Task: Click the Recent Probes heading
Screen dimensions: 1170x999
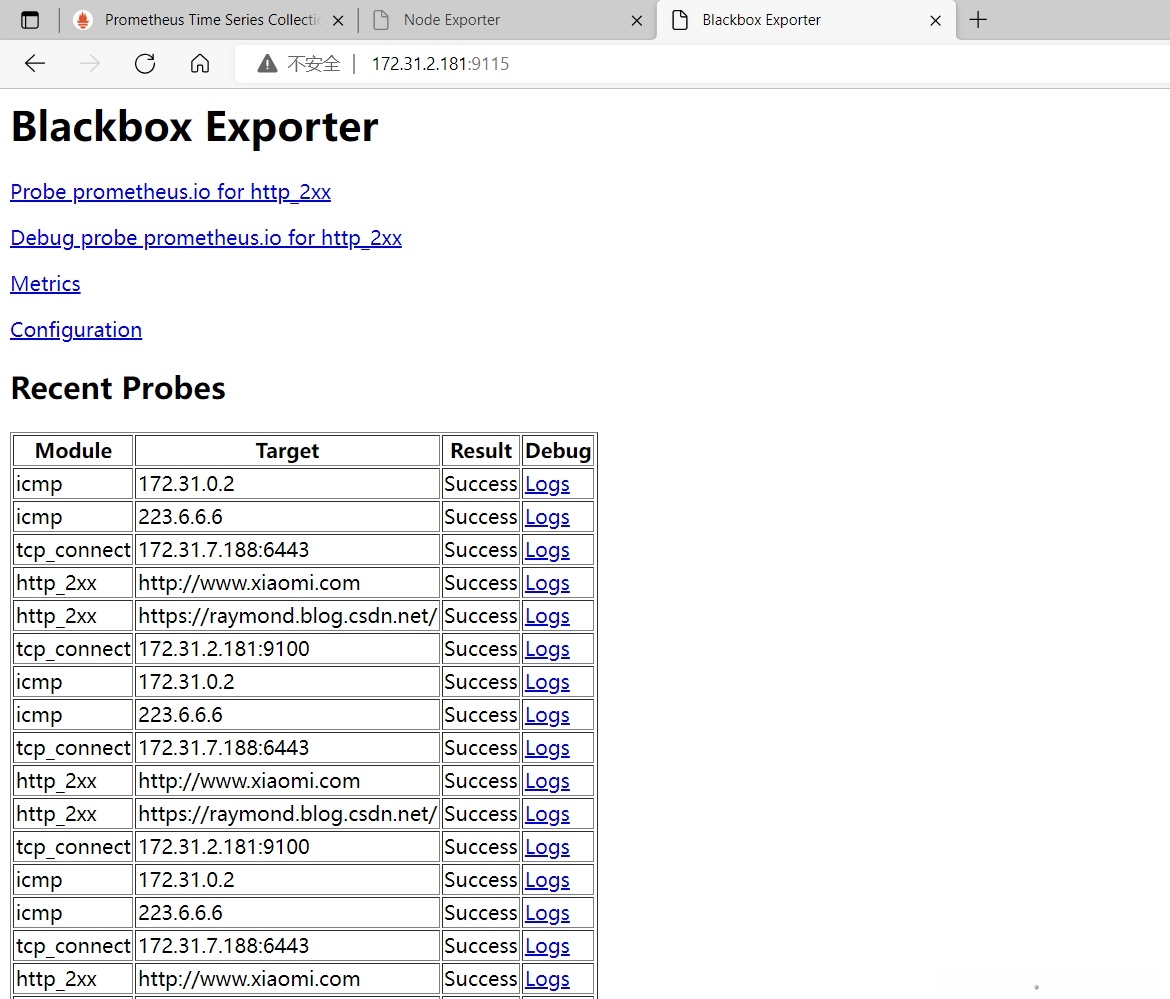Action: 118,389
